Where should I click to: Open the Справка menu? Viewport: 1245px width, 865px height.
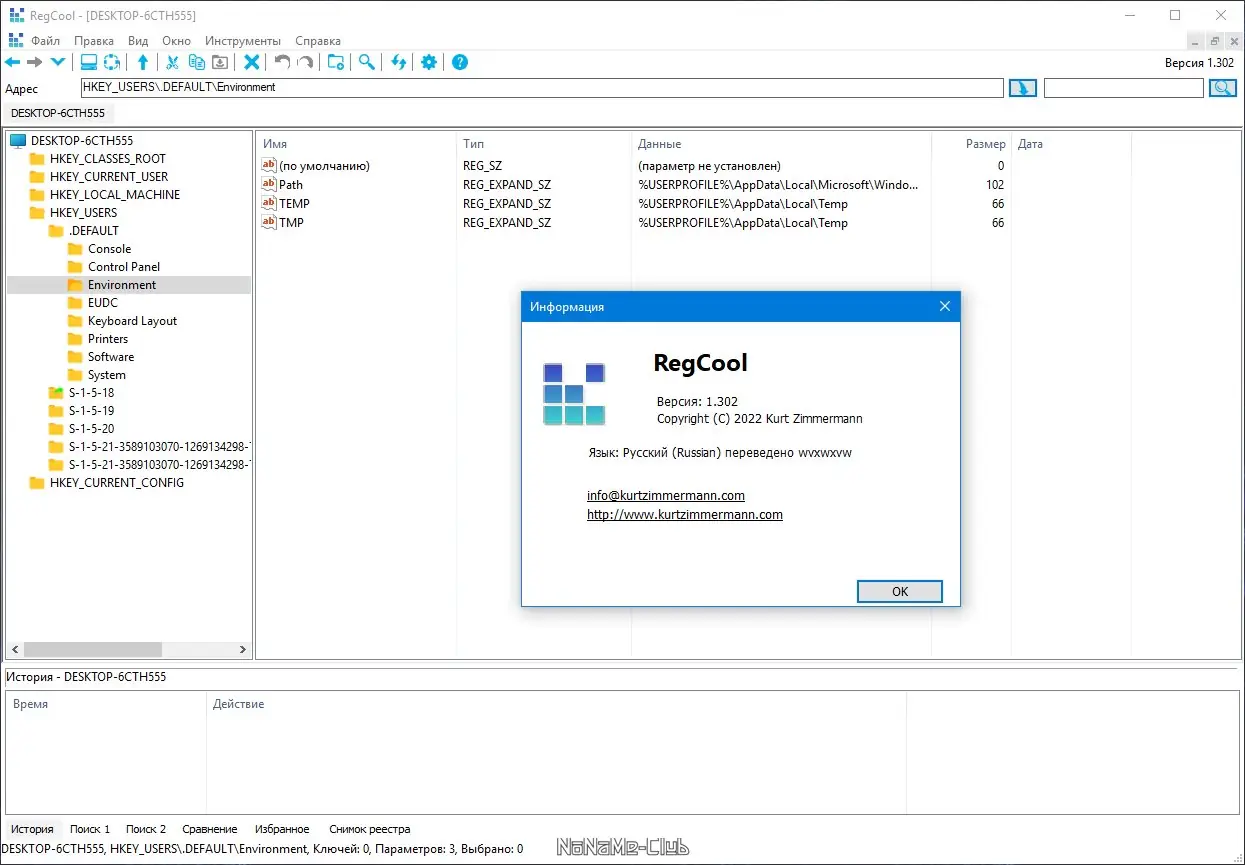click(x=318, y=41)
